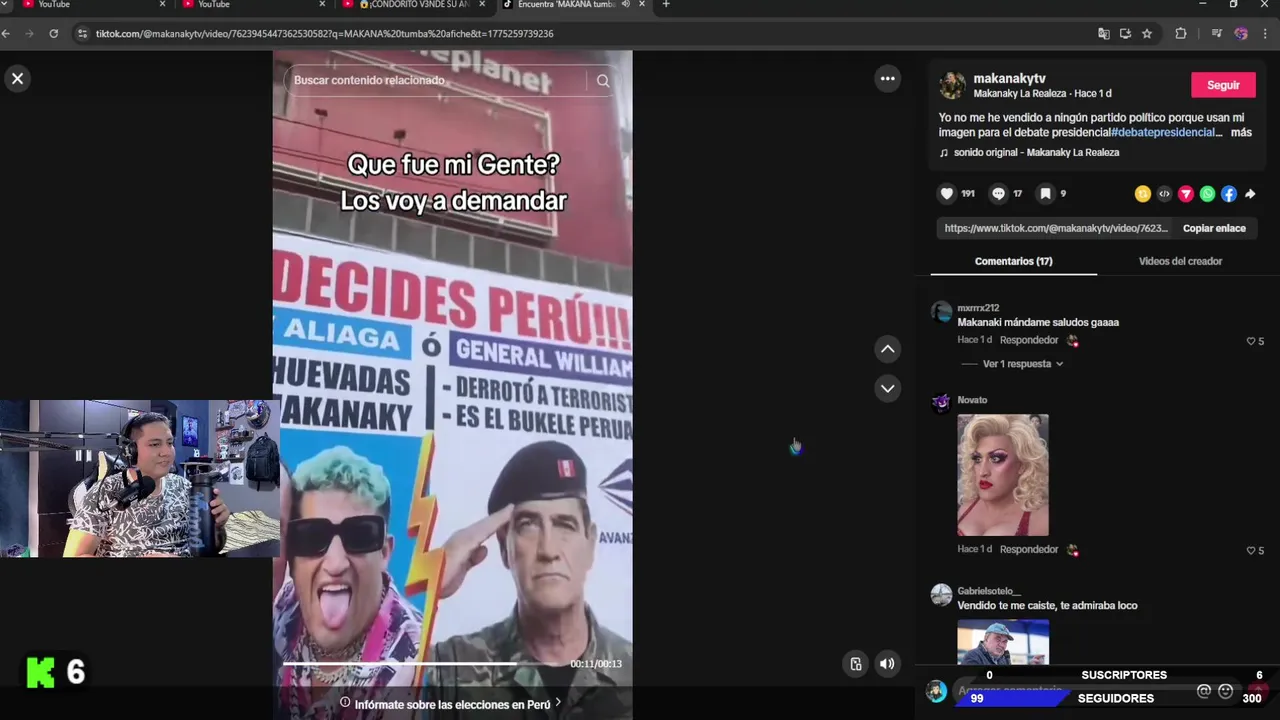Switch to CONDORITO V3NDE browser tab
This screenshot has height=720, width=1280.
coord(412,5)
